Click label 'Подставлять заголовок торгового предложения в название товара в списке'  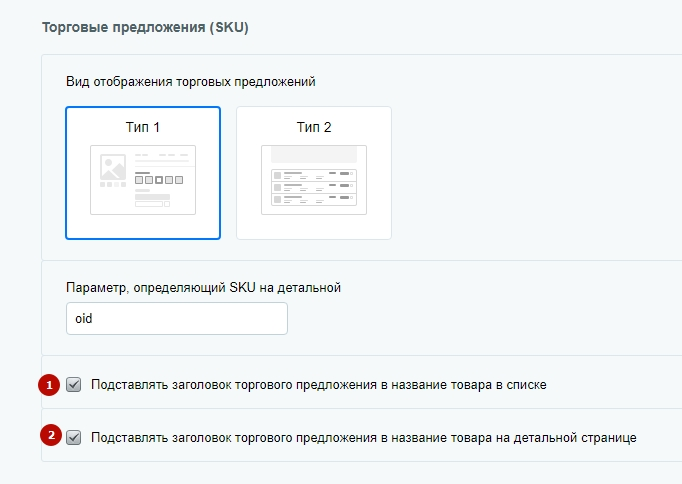coord(318,385)
